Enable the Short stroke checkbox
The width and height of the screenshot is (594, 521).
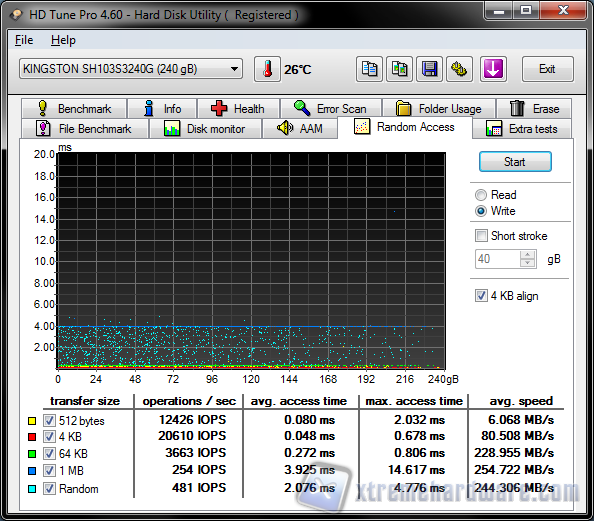pos(481,235)
